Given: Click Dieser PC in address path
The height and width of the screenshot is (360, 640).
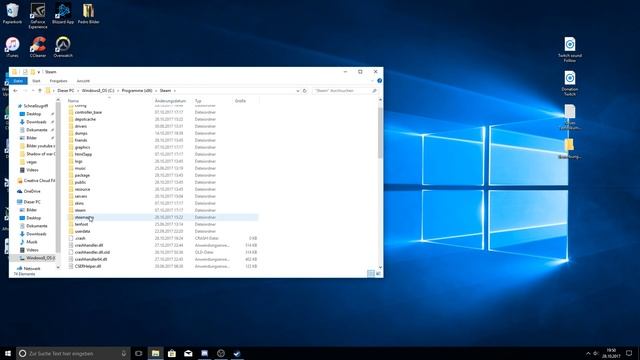Looking at the screenshot, I should click(x=66, y=91).
